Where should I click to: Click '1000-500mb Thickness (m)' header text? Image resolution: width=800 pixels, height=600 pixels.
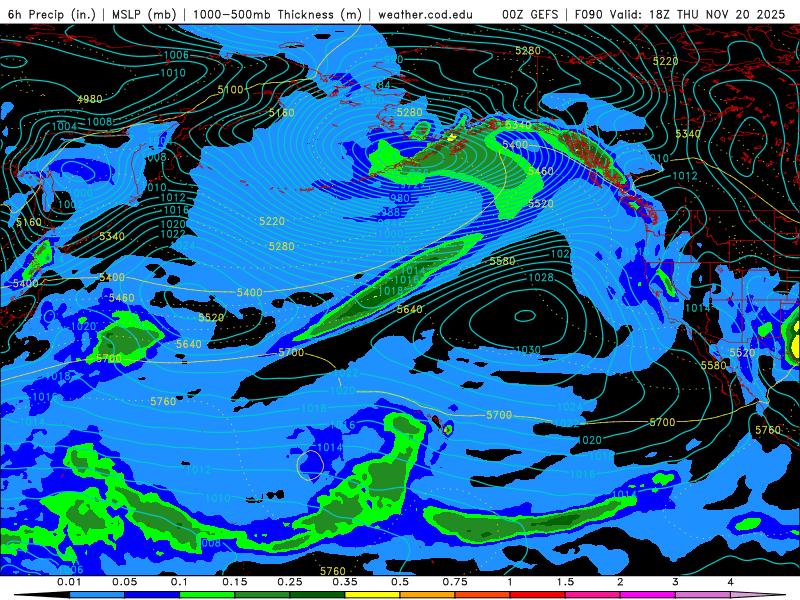pyautogui.click(x=277, y=14)
